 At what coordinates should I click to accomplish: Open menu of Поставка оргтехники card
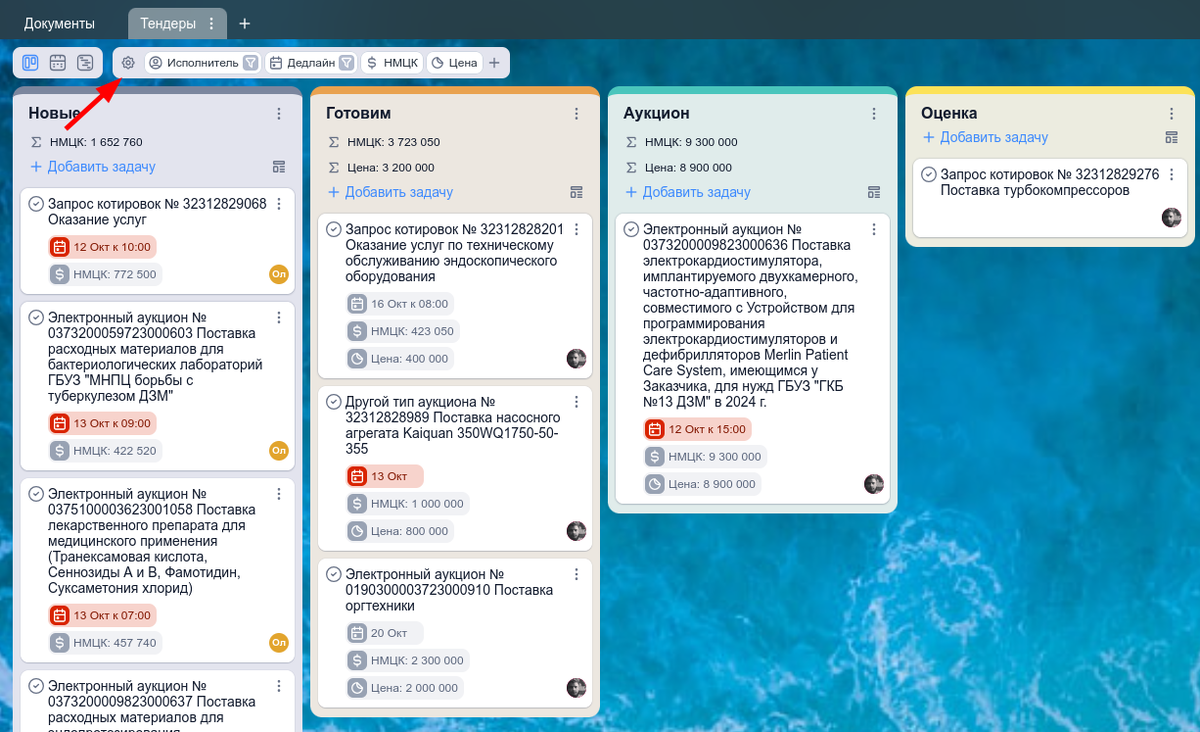point(577,575)
